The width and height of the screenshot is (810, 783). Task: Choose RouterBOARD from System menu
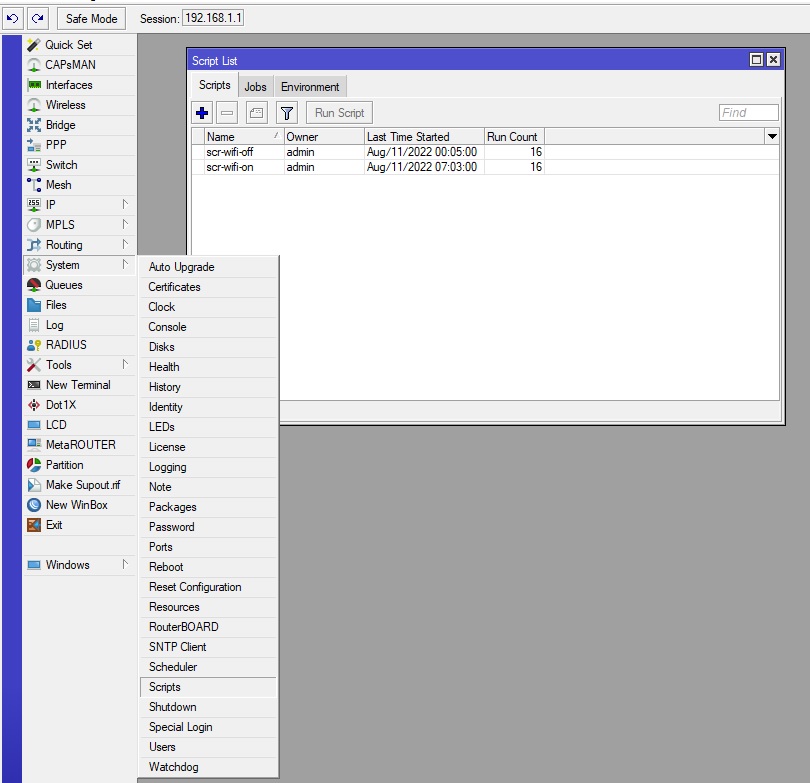[208, 627]
